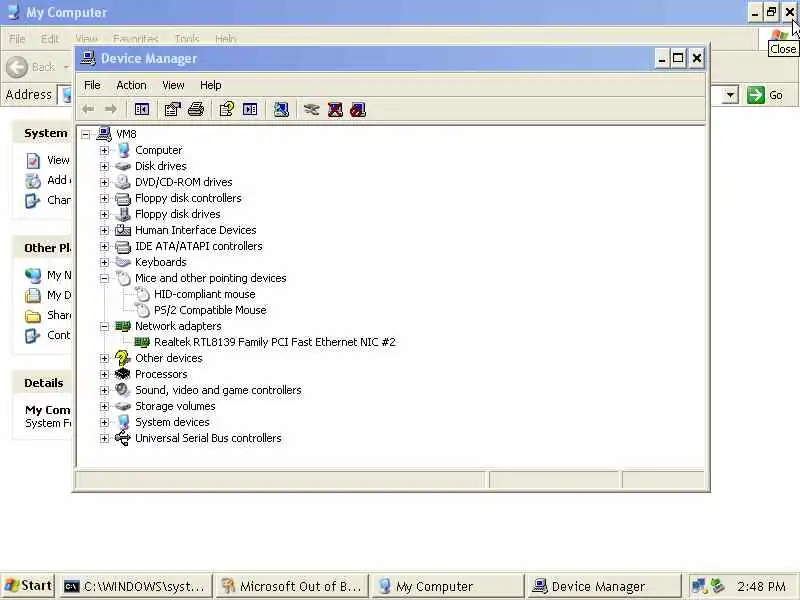Expand the Computer category
The image size is (800, 600).
point(105,150)
